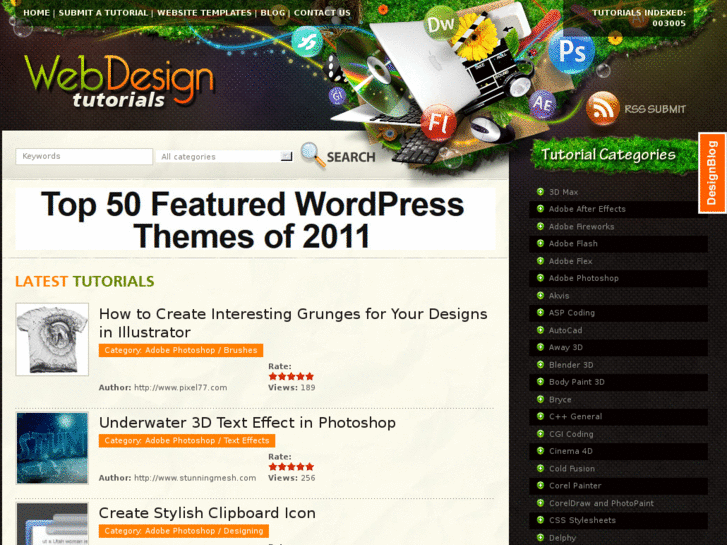The image size is (727, 545).
Task: Select the Cinema 4D category text
Action: coord(570,451)
